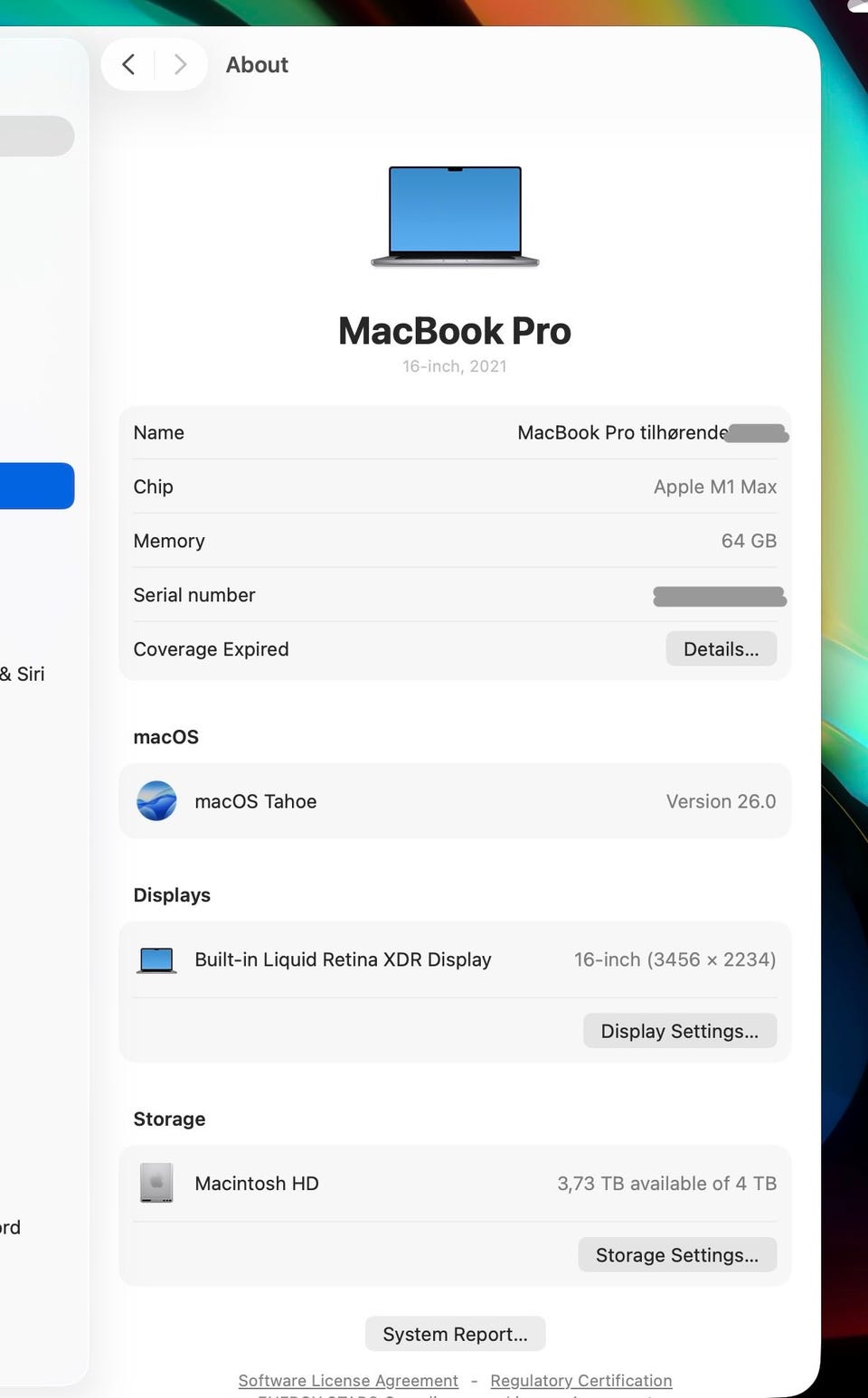
Task: Click the Storage section heading
Action: click(x=169, y=1119)
